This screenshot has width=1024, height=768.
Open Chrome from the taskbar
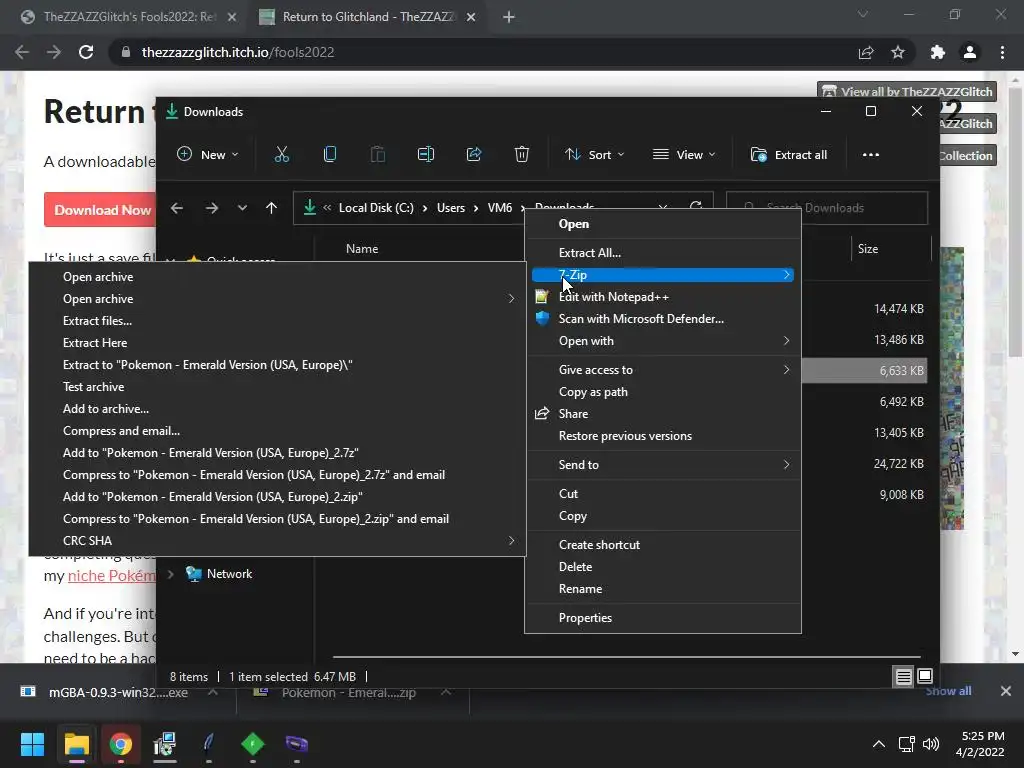click(x=120, y=744)
